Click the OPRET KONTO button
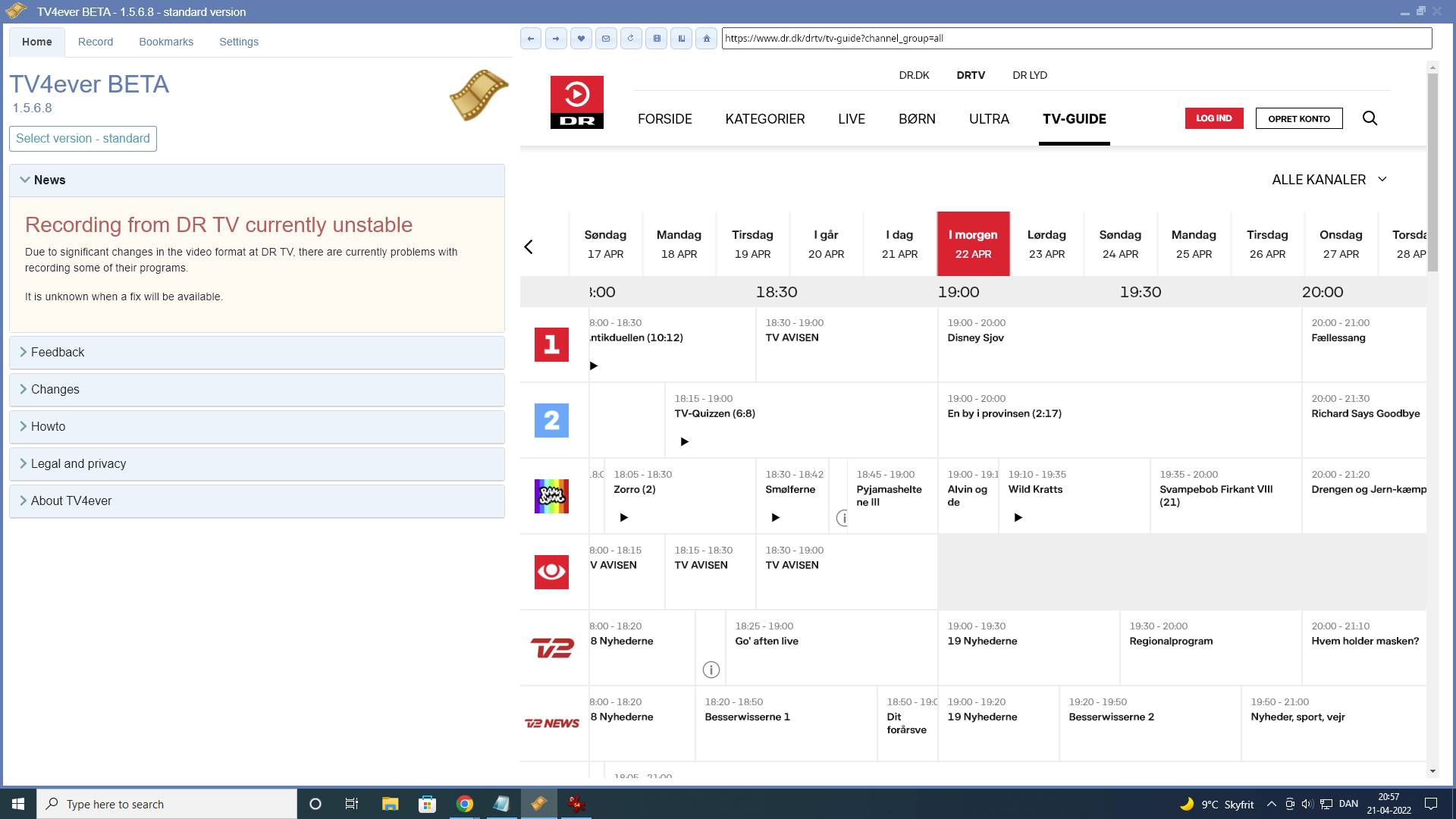1456x819 pixels. [x=1299, y=118]
